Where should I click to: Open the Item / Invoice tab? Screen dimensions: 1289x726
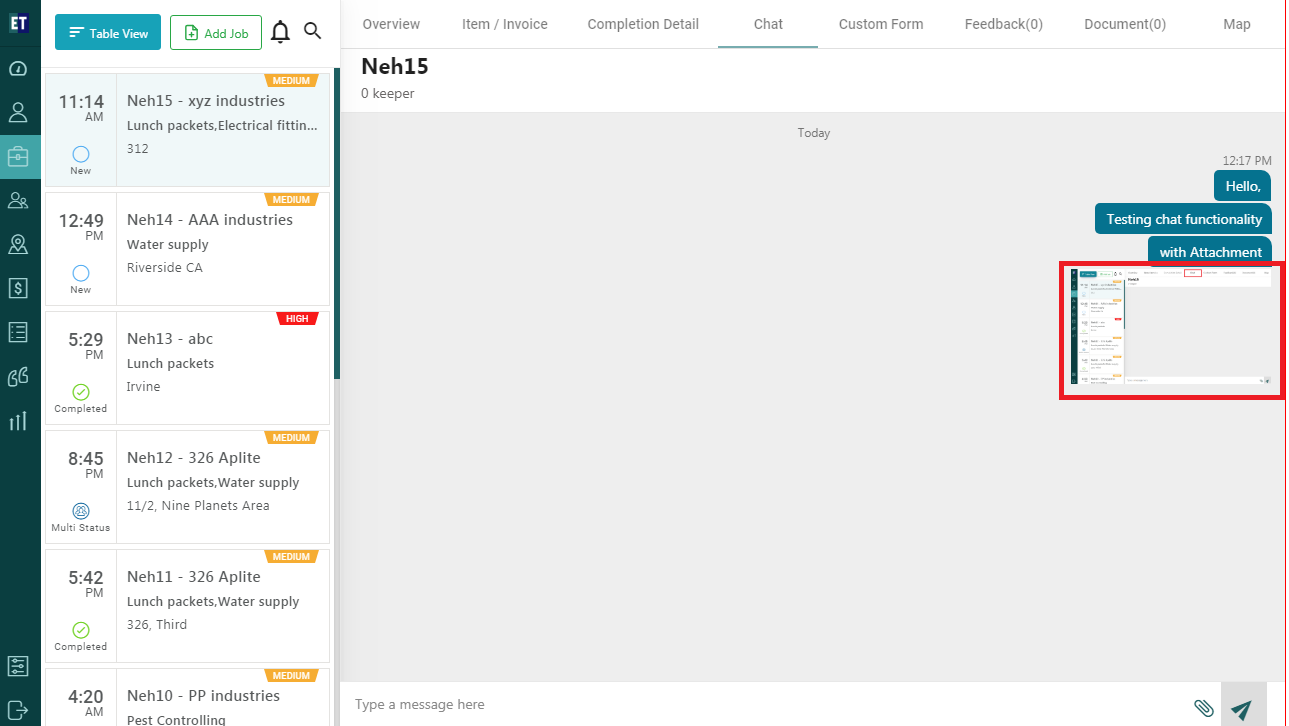coord(505,24)
